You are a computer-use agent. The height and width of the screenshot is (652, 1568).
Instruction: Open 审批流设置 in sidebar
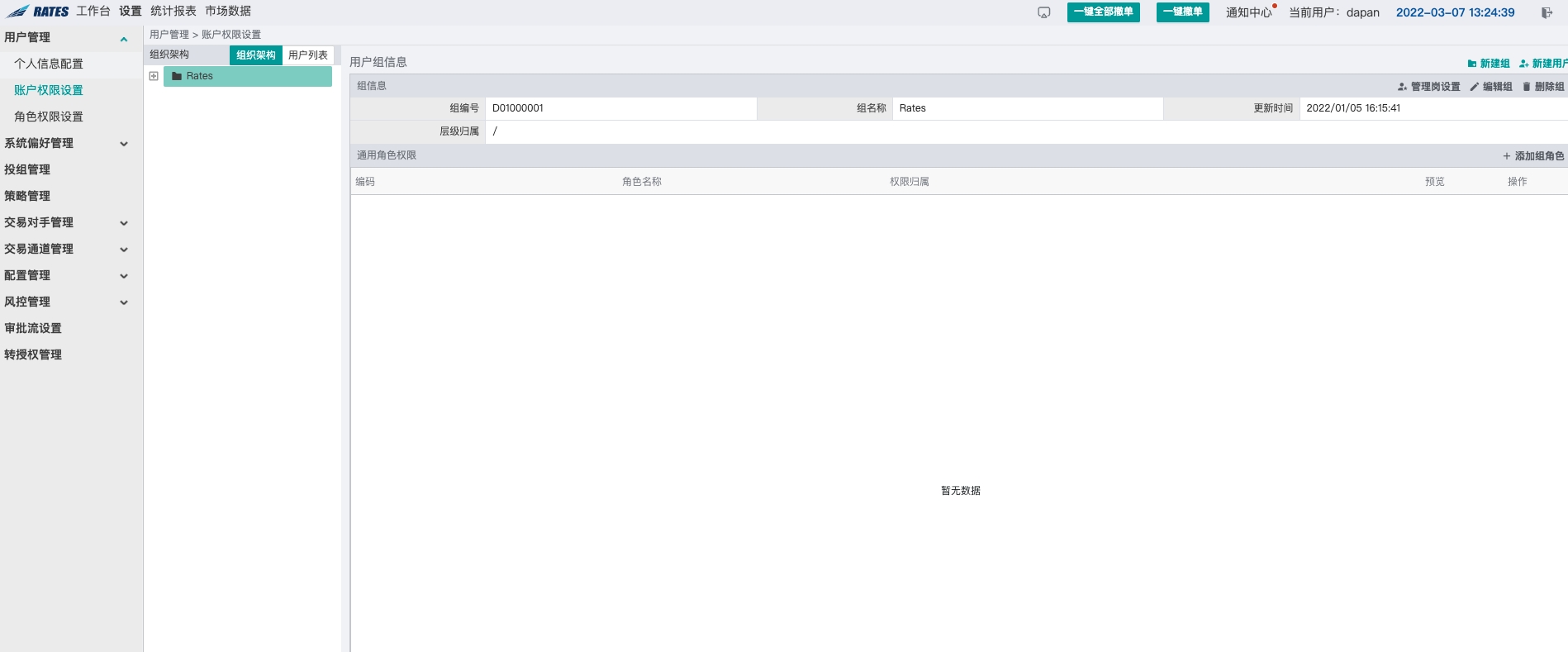click(33, 328)
